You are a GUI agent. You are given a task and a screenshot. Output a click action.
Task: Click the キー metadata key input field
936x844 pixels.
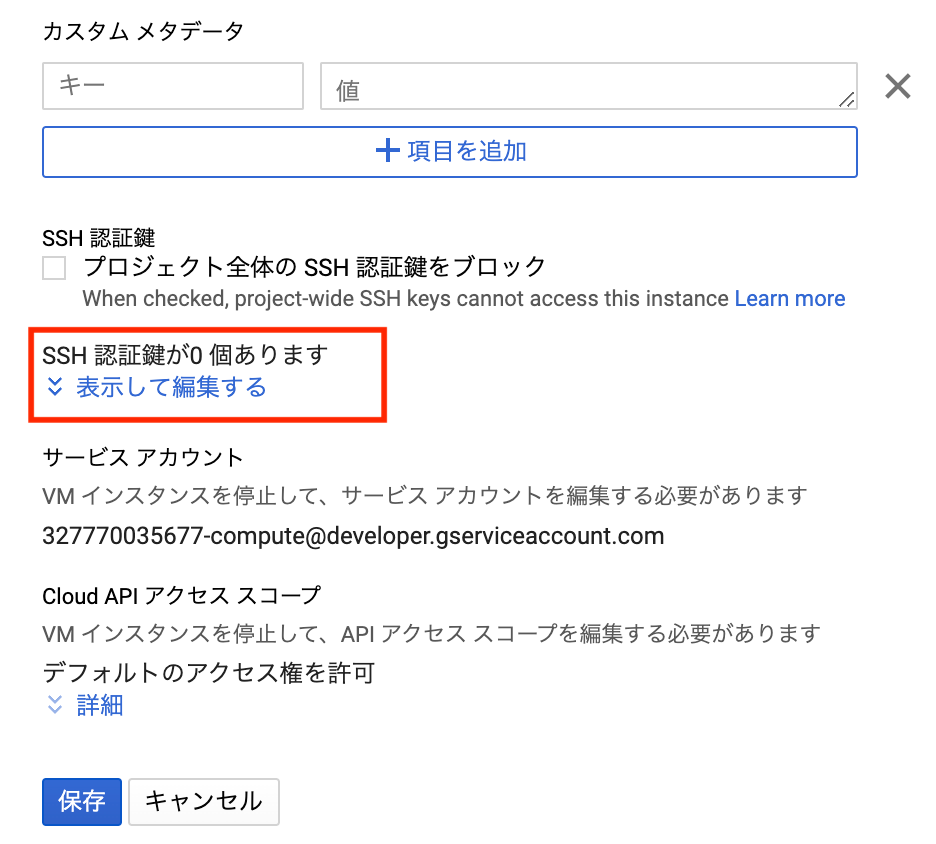point(173,86)
